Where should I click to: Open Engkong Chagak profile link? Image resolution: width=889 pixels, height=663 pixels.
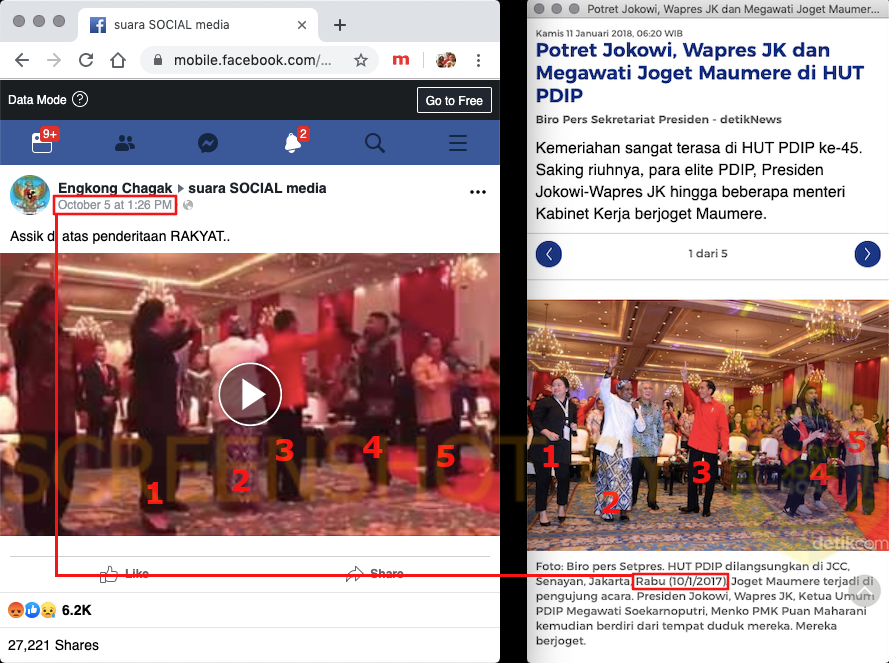(x=115, y=188)
